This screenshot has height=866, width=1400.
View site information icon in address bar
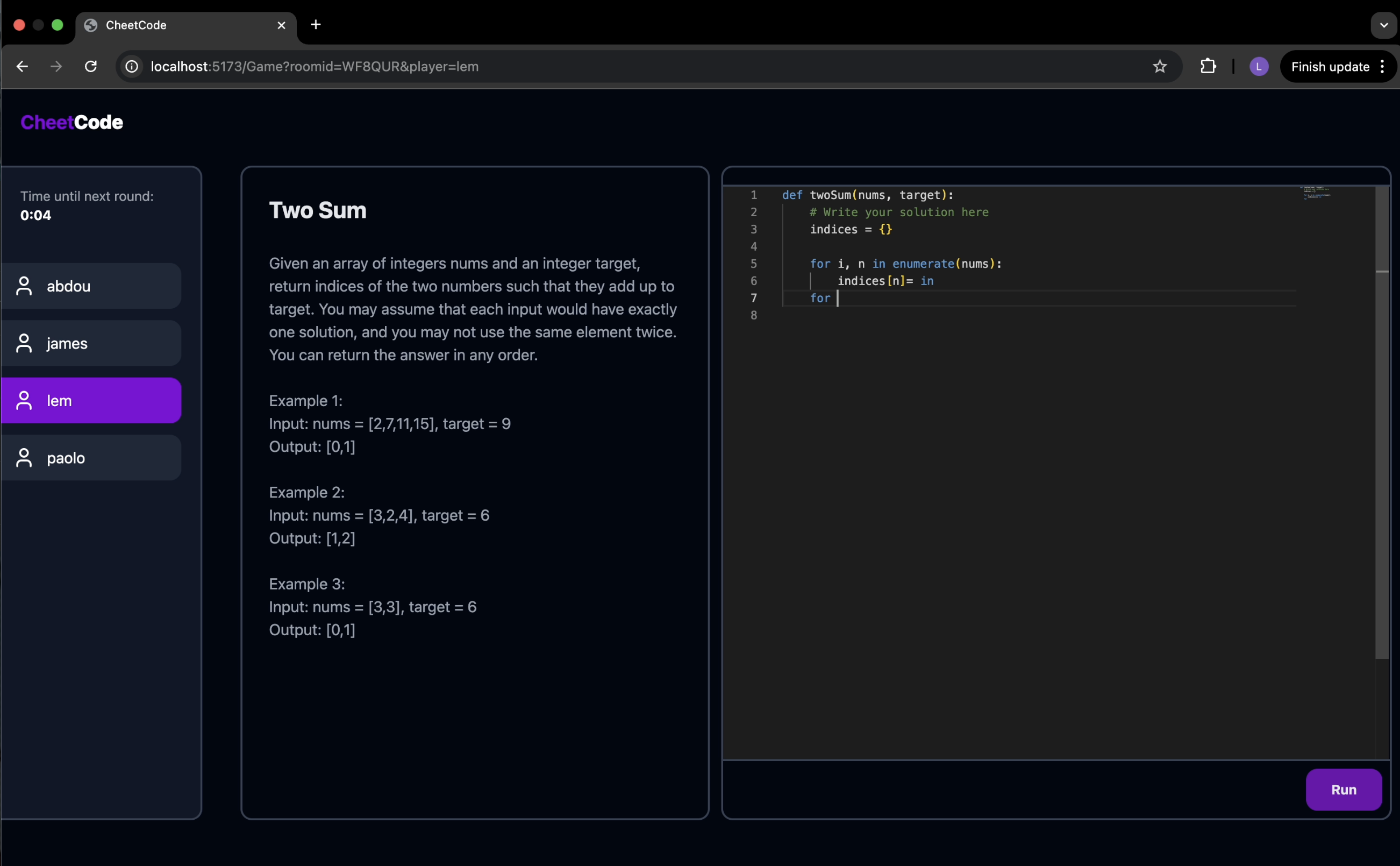(132, 67)
